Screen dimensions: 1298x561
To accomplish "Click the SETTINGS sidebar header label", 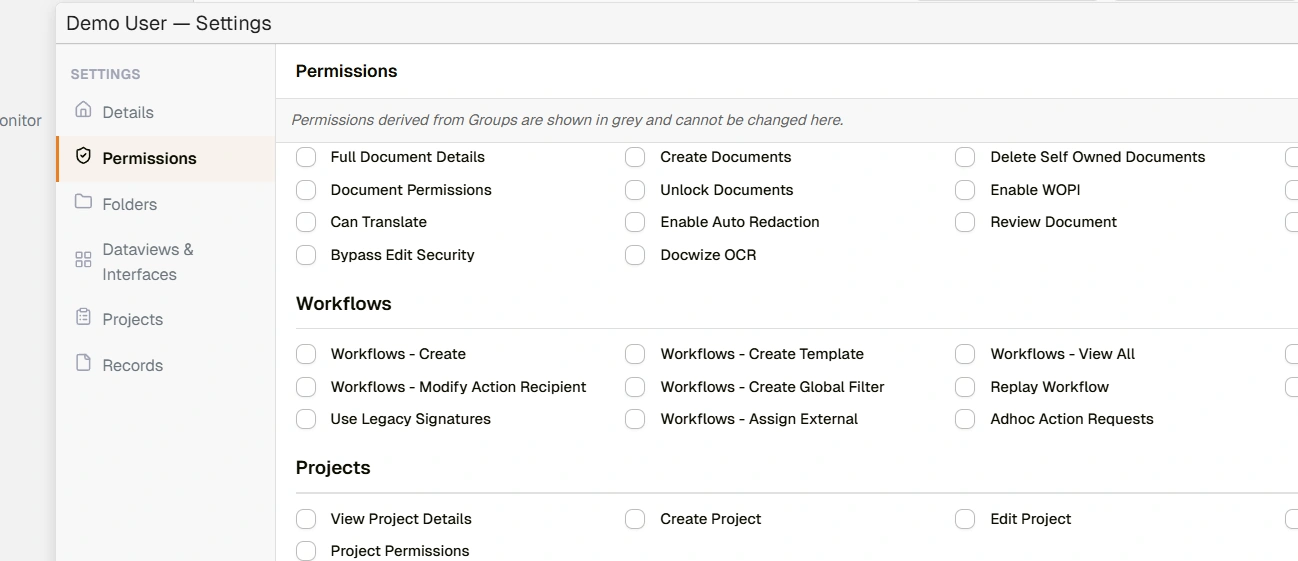I will tap(105, 74).
